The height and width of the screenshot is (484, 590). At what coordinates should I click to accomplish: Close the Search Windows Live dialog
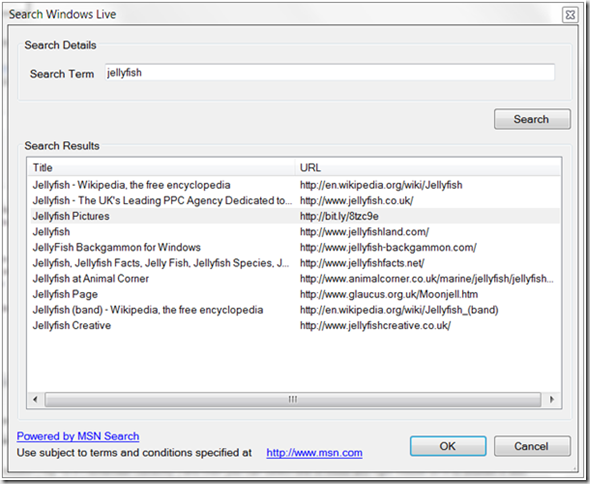tap(570, 15)
